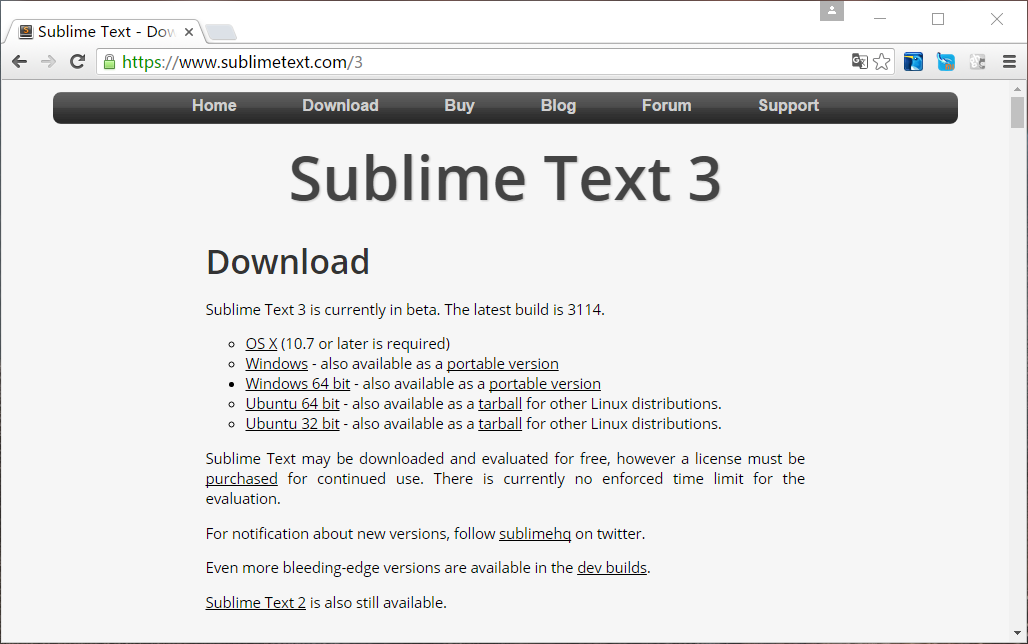Image resolution: width=1028 pixels, height=644 pixels.
Task: Open tarball link on the Ubuntu 64 bit row
Action: coord(500,403)
